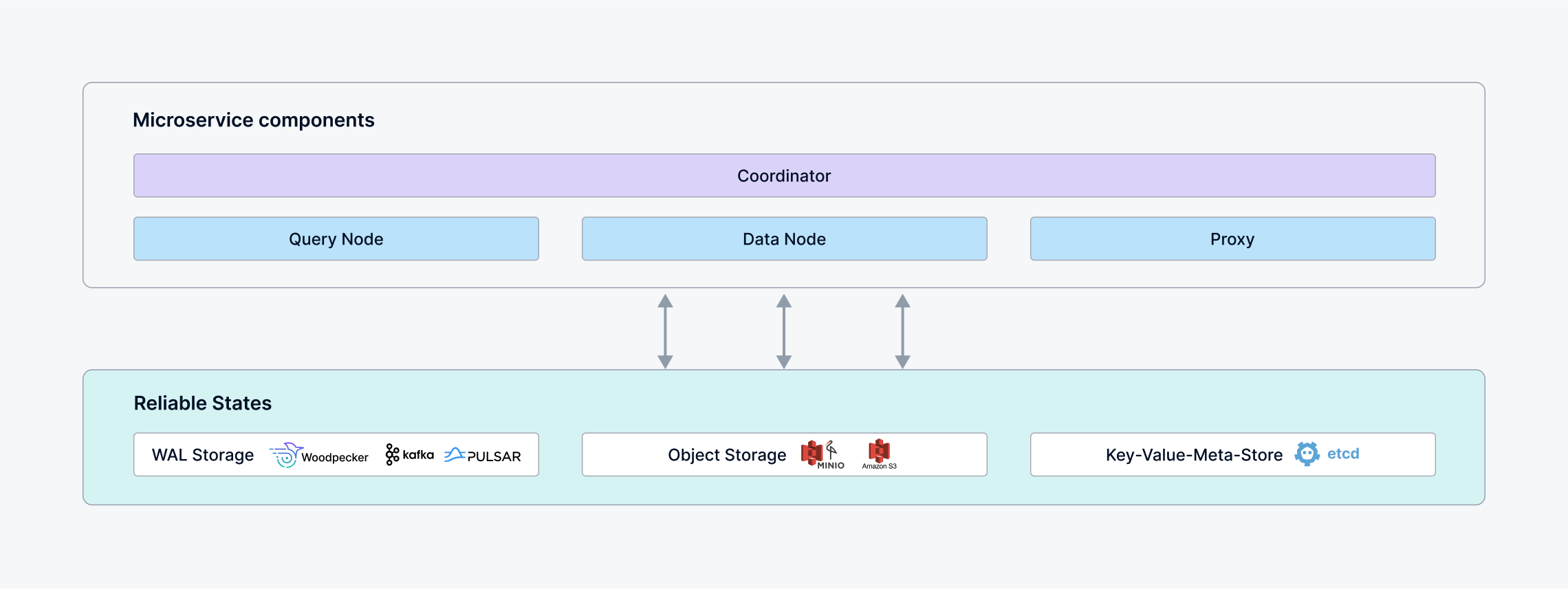Click the PULSAR text label
This screenshot has height=589, width=1568.
494,456
